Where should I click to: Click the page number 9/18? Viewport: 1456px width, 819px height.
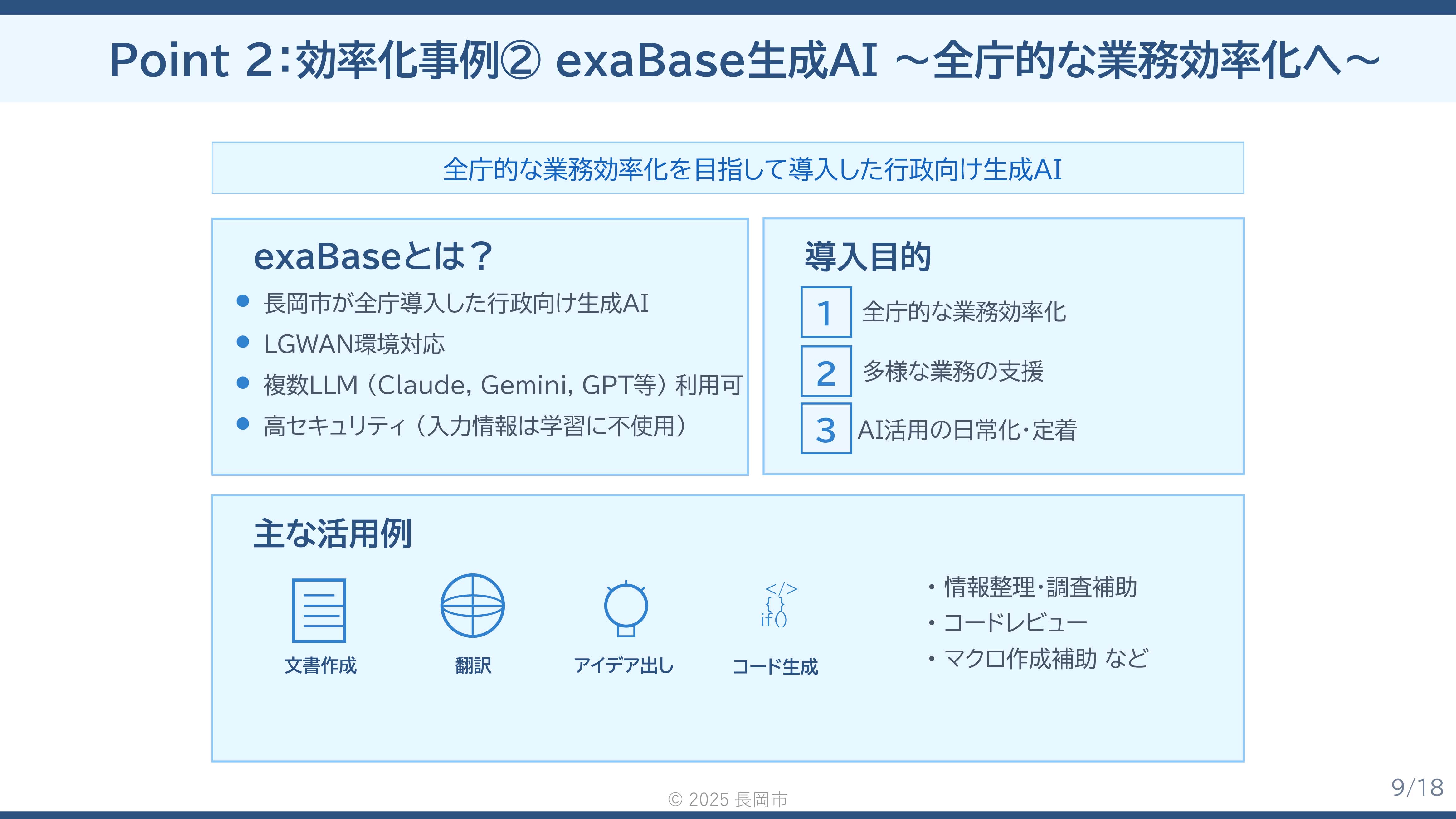click(1416, 787)
